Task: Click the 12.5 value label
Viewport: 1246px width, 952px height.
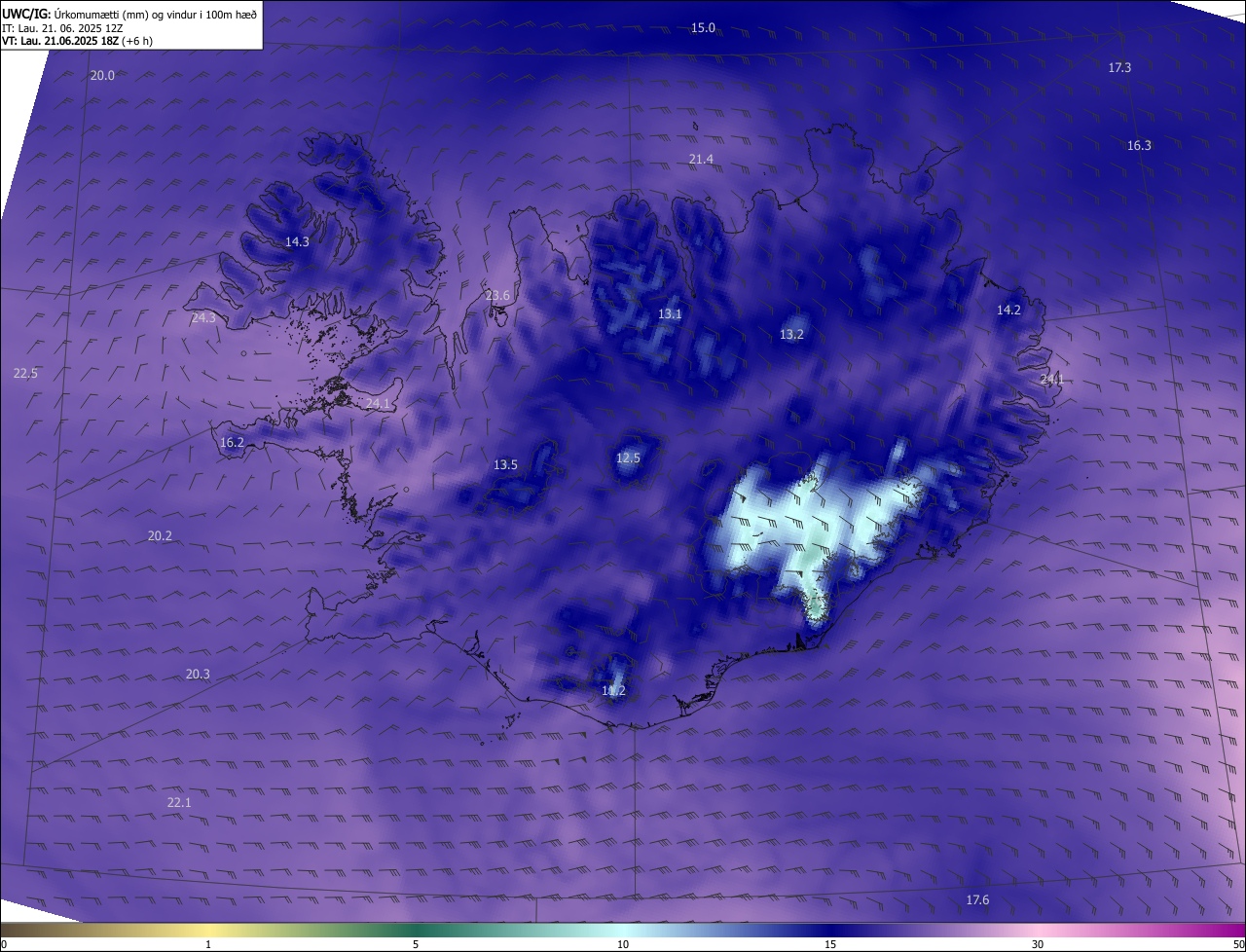Action: [x=628, y=458]
